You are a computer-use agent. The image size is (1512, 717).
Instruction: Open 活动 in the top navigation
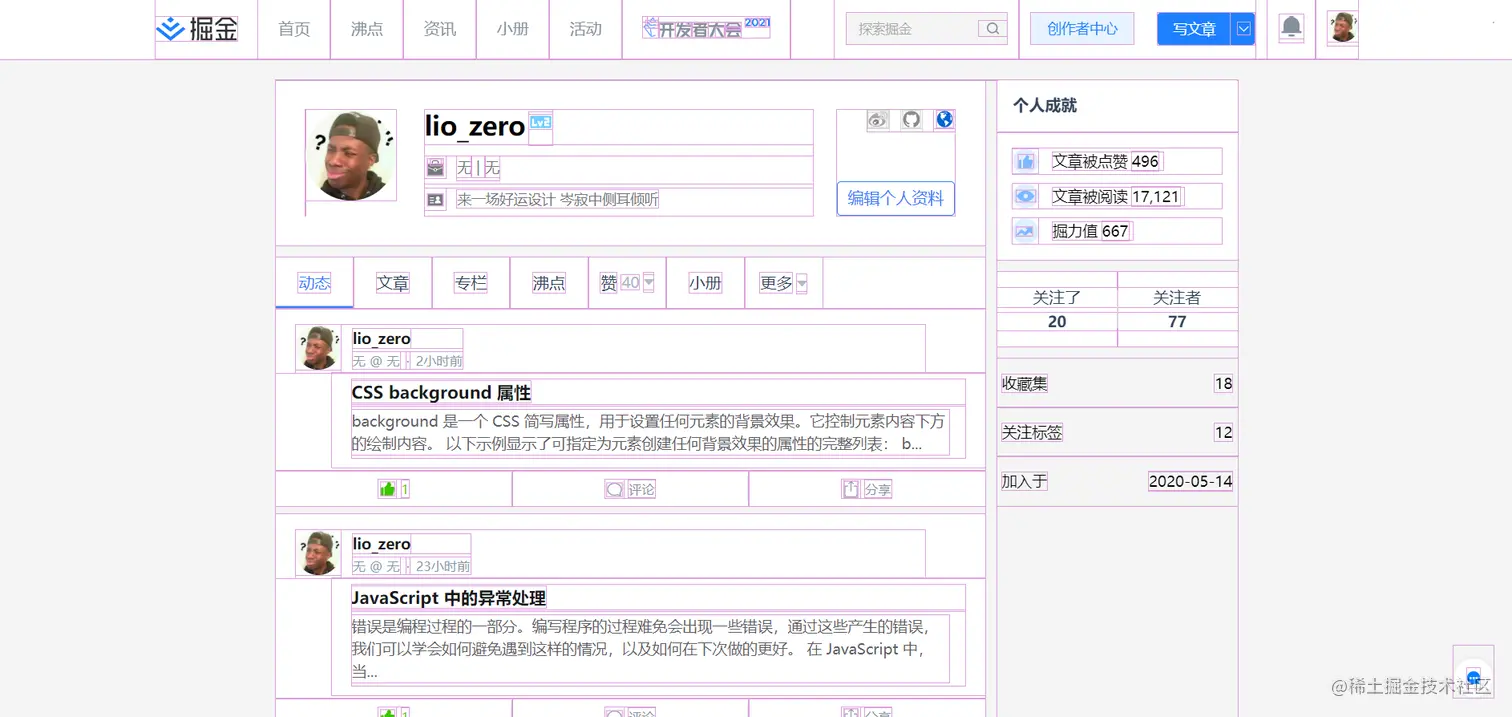click(585, 29)
